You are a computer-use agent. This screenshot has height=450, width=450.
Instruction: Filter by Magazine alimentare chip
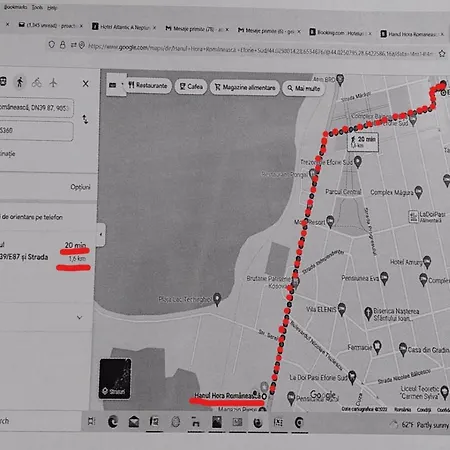(x=245, y=88)
